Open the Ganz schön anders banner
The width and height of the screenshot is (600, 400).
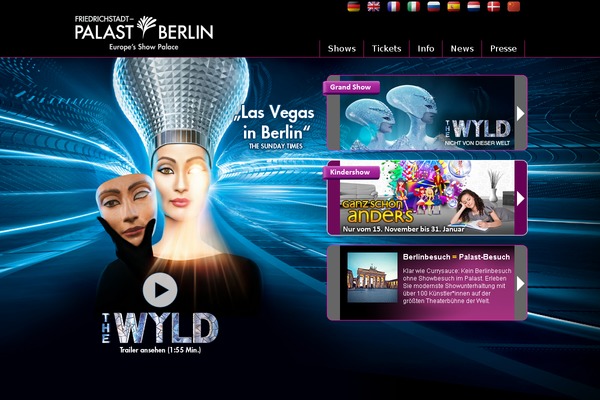point(427,198)
